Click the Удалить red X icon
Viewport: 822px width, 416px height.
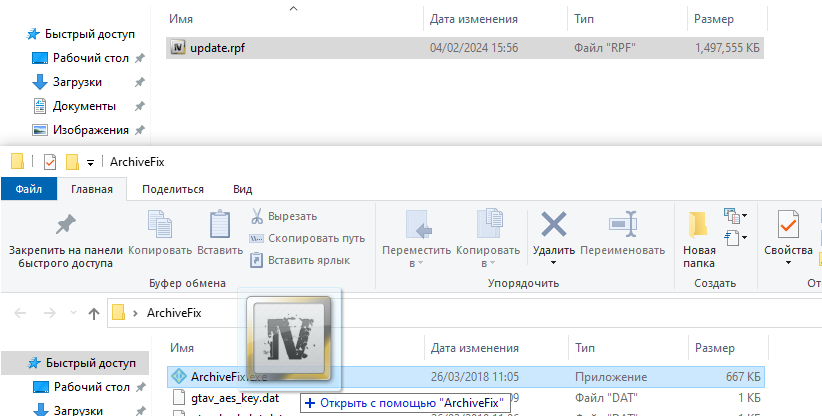coord(554,224)
